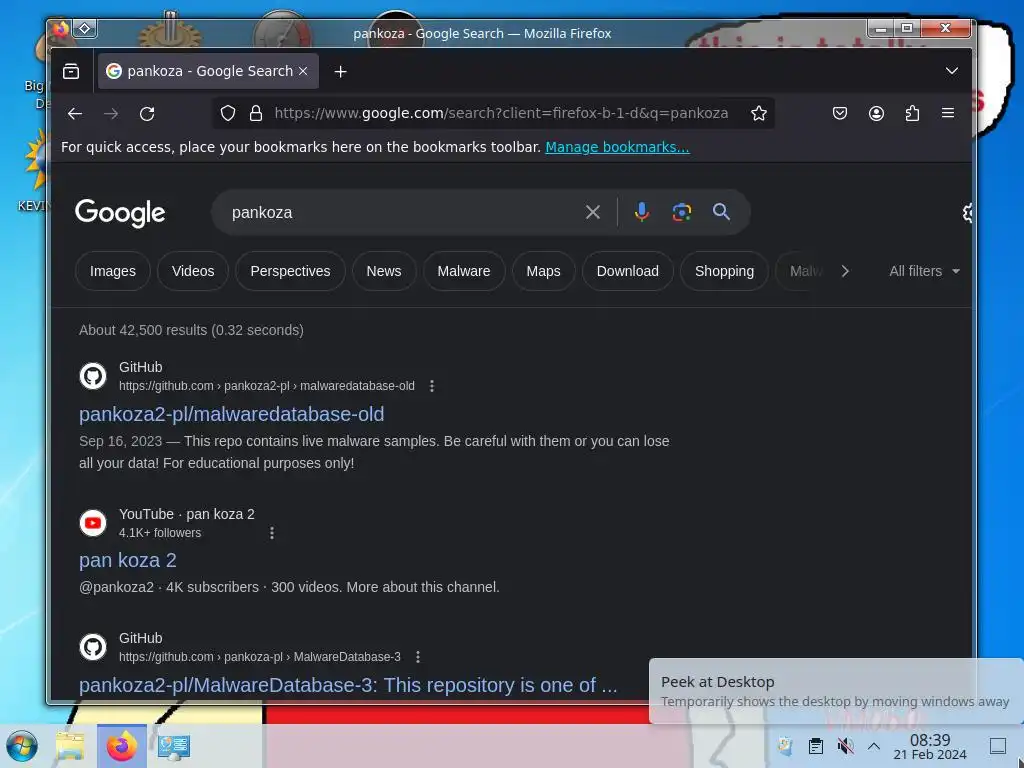Image resolution: width=1024 pixels, height=768 pixels.
Task: Select the Malware filter chip
Action: (x=464, y=271)
